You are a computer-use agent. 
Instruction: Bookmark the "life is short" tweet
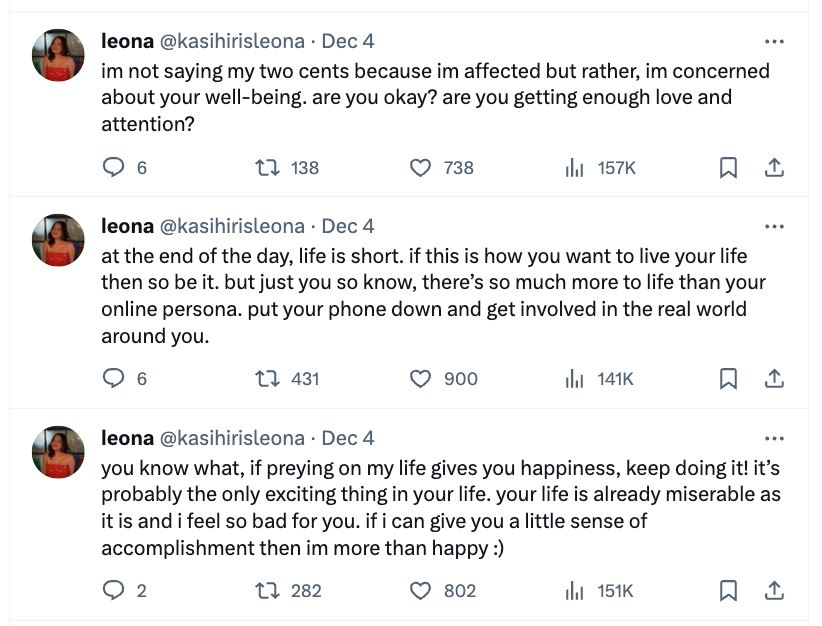coord(729,379)
